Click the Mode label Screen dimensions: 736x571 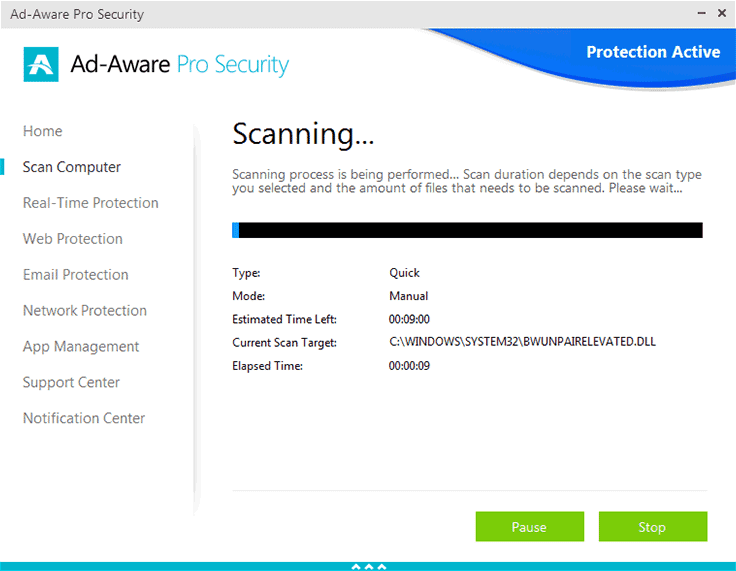(x=248, y=296)
